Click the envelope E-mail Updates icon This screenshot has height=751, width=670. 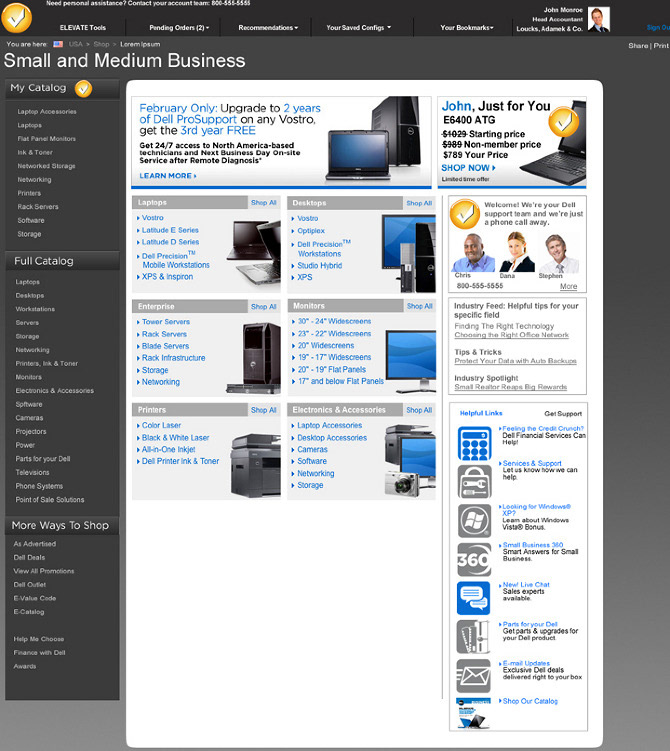(474, 676)
